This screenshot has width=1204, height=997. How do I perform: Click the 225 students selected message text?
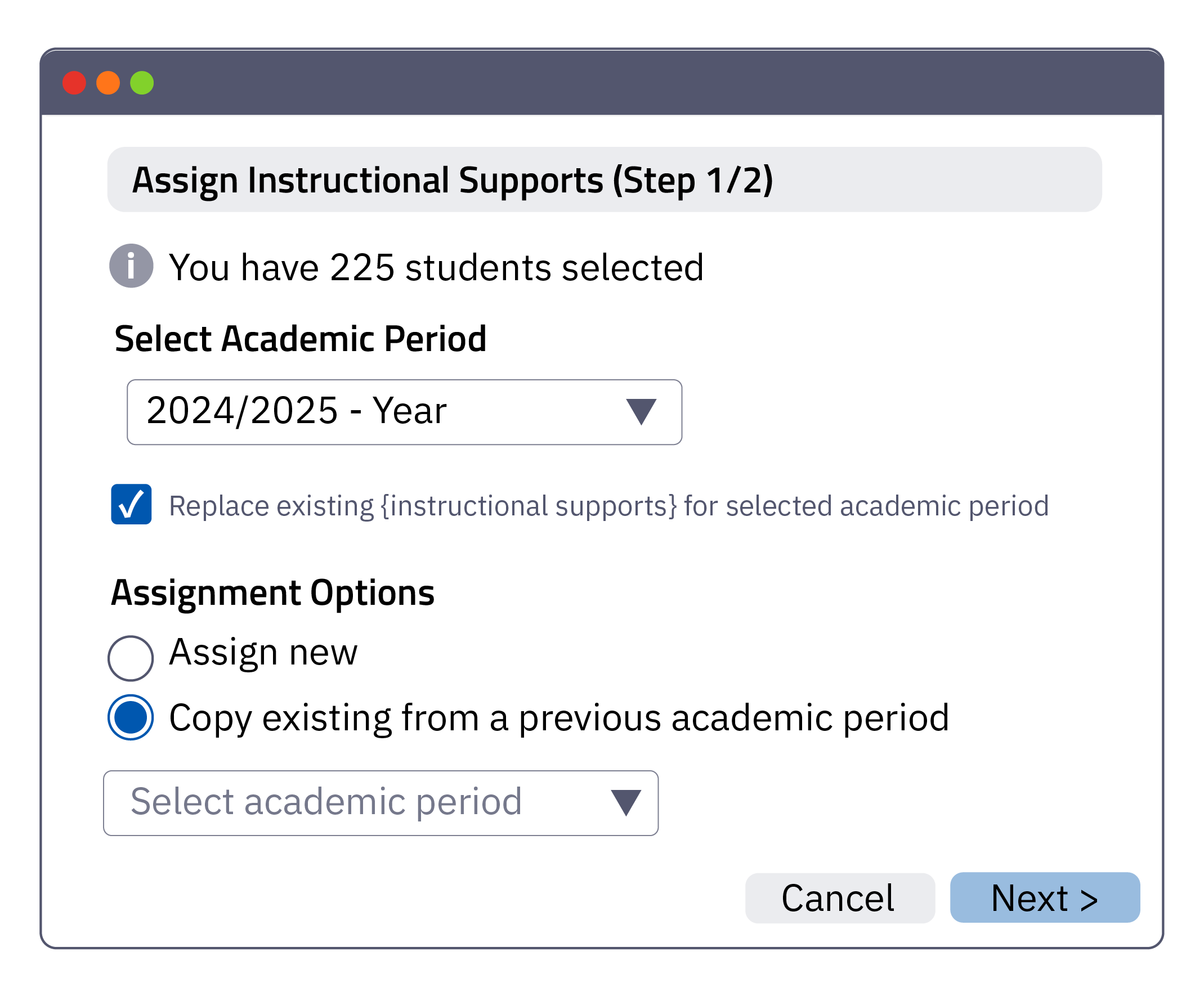pos(436,268)
